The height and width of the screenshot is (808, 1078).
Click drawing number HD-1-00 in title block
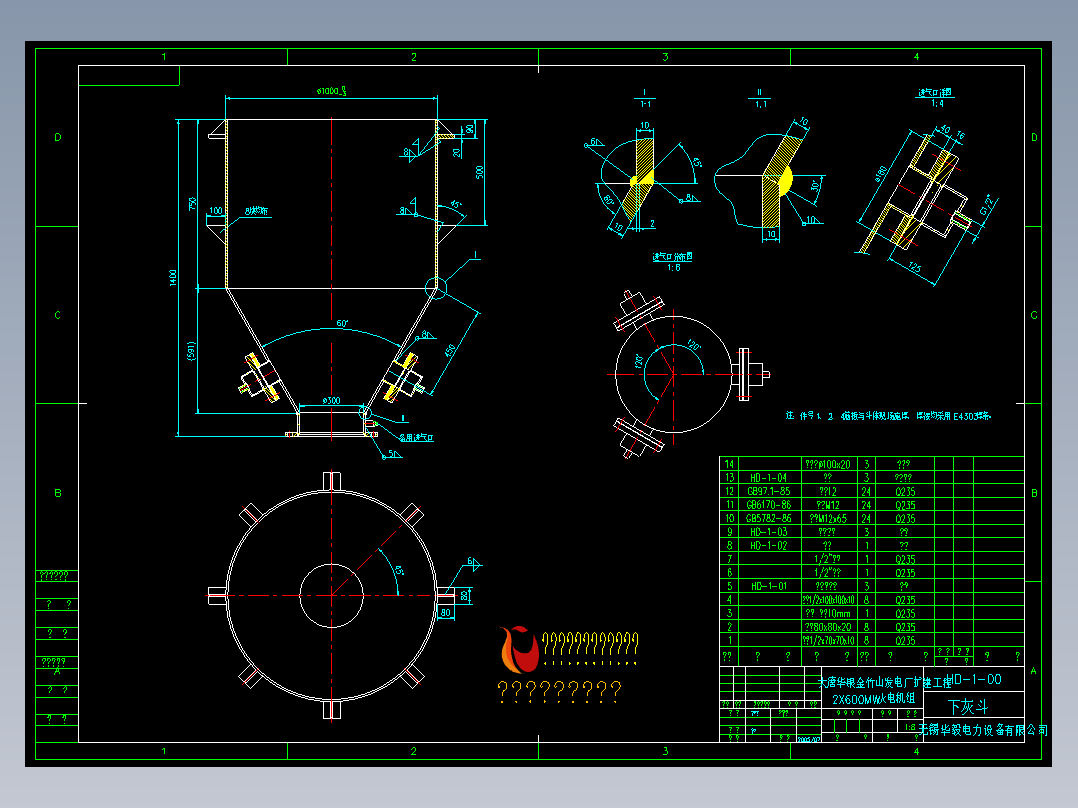click(x=974, y=679)
